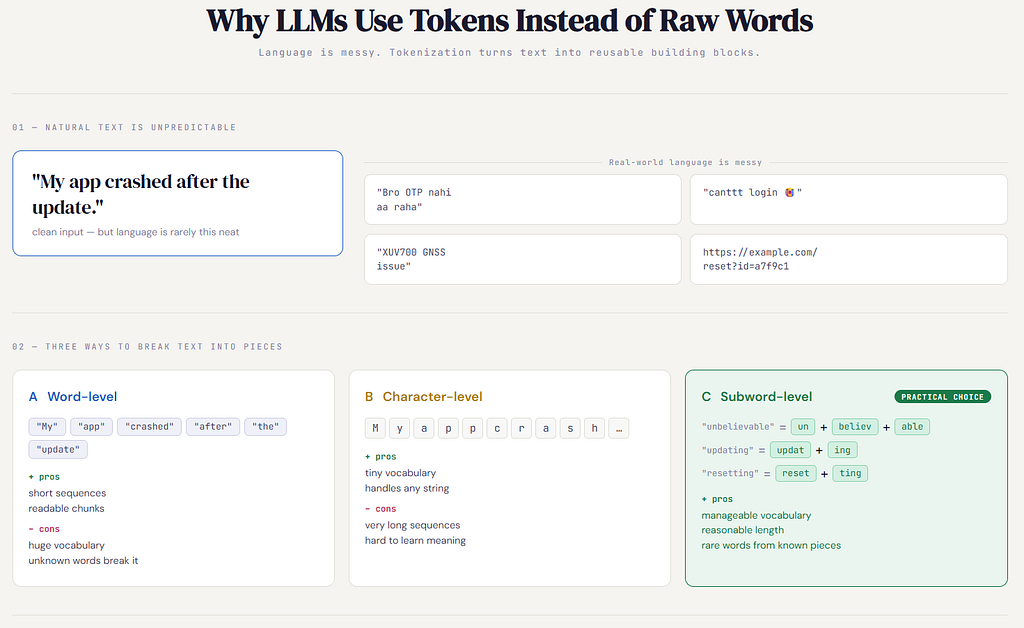Click "very long sequences" text
The image size is (1024, 628).
click(x=413, y=525)
